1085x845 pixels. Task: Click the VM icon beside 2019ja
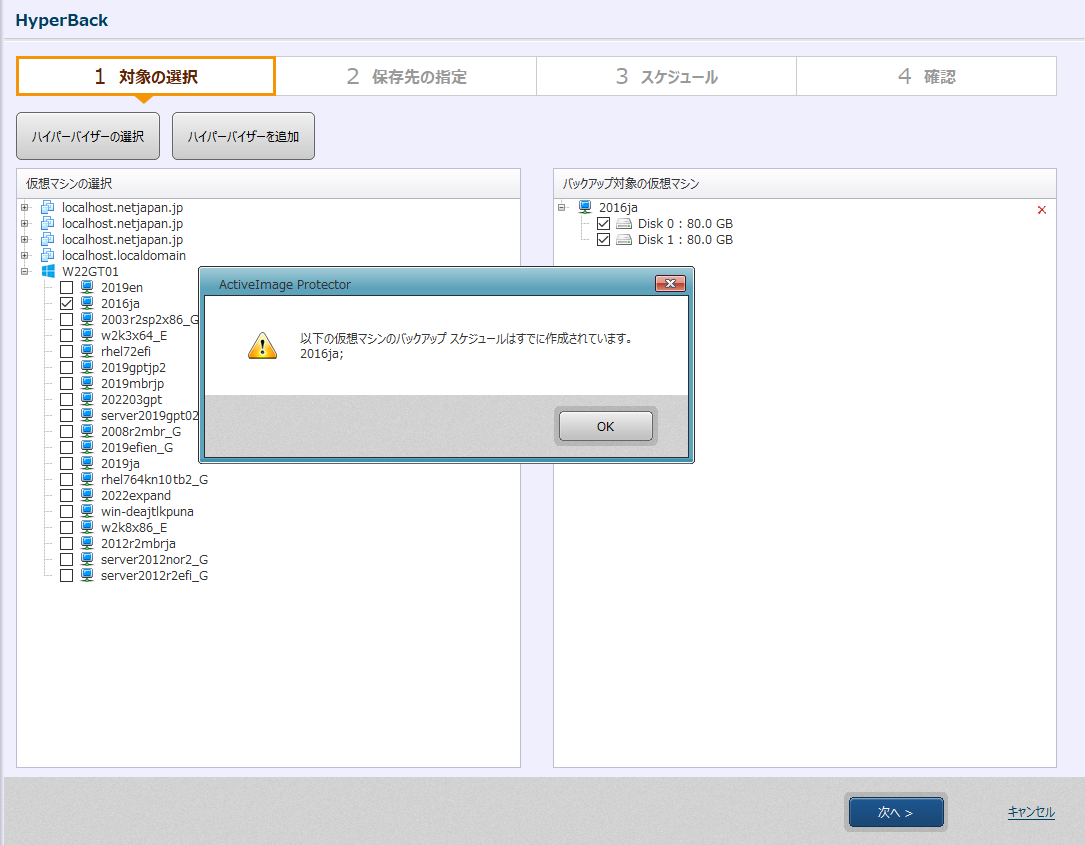(86, 463)
